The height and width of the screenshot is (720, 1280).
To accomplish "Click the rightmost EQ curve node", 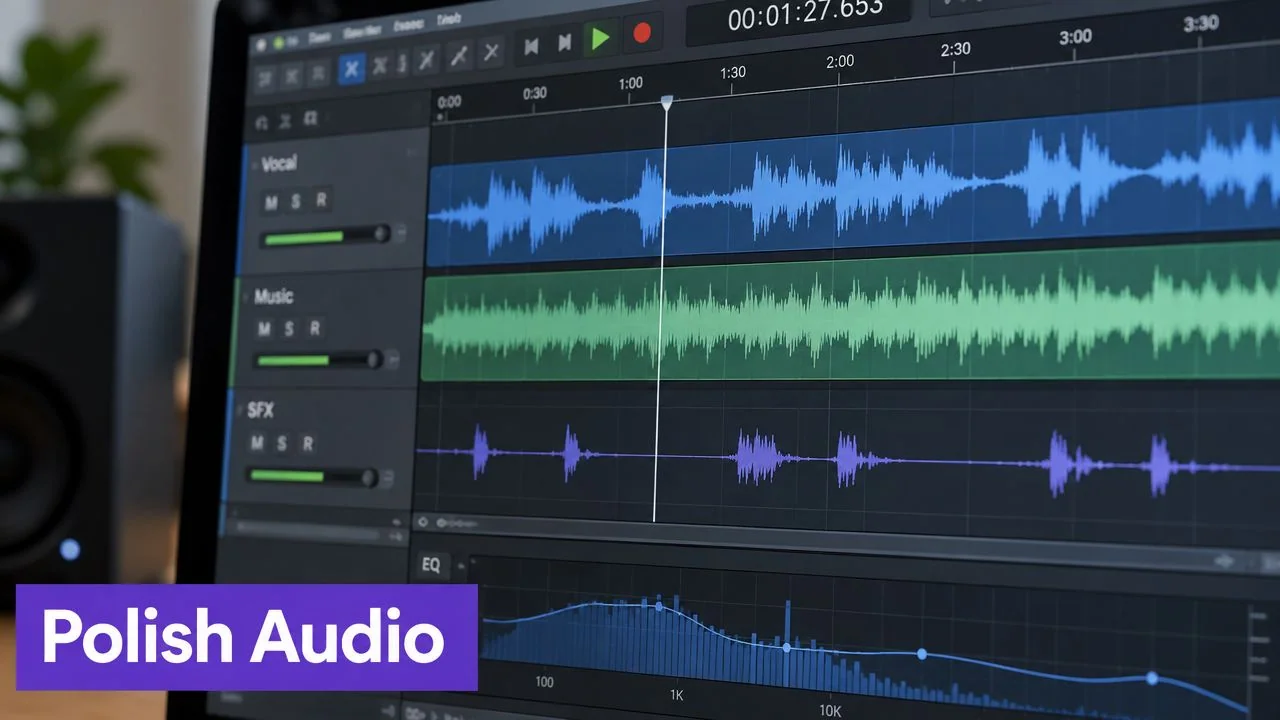I will click(1152, 678).
